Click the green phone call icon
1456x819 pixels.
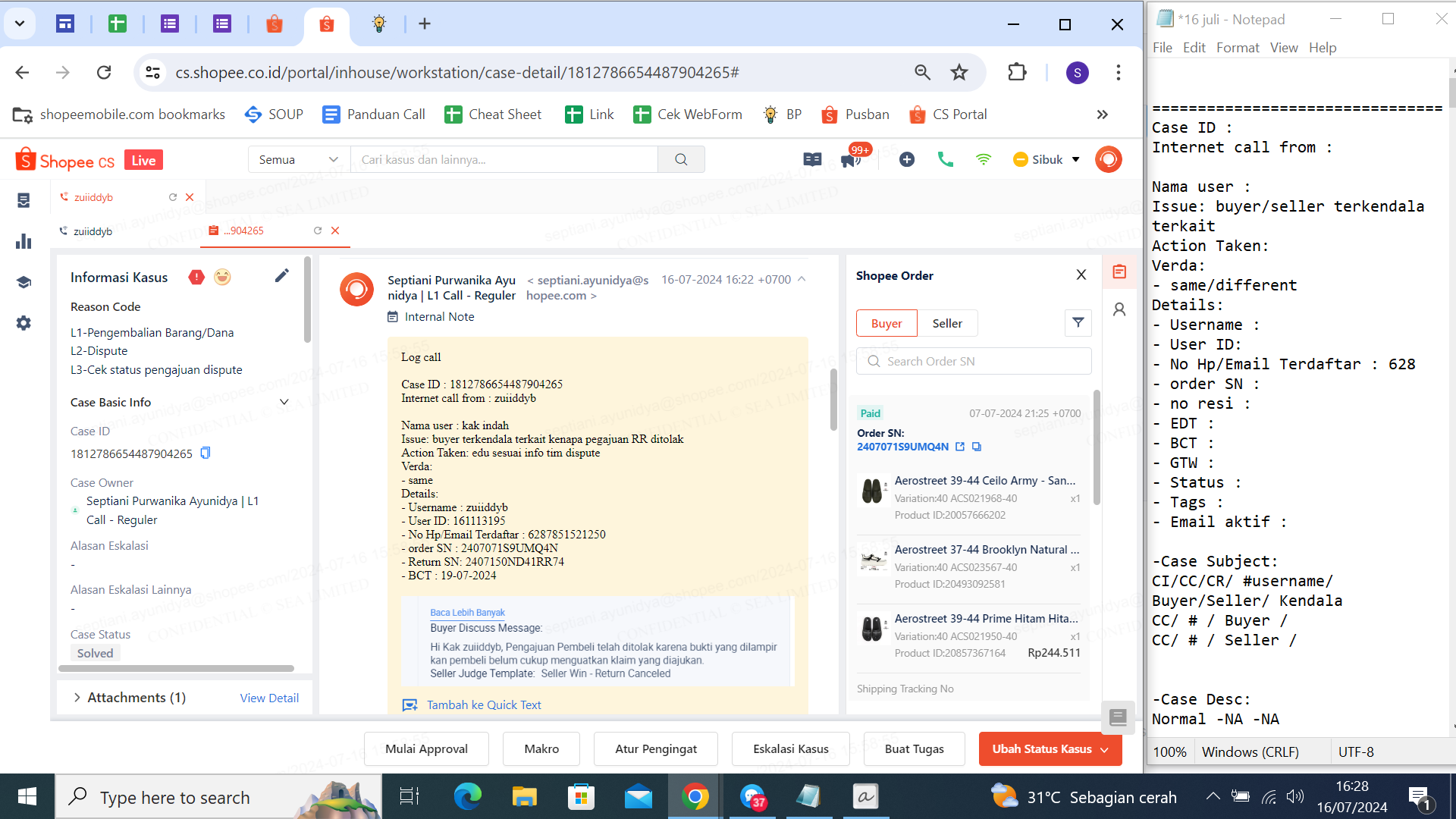(945, 159)
